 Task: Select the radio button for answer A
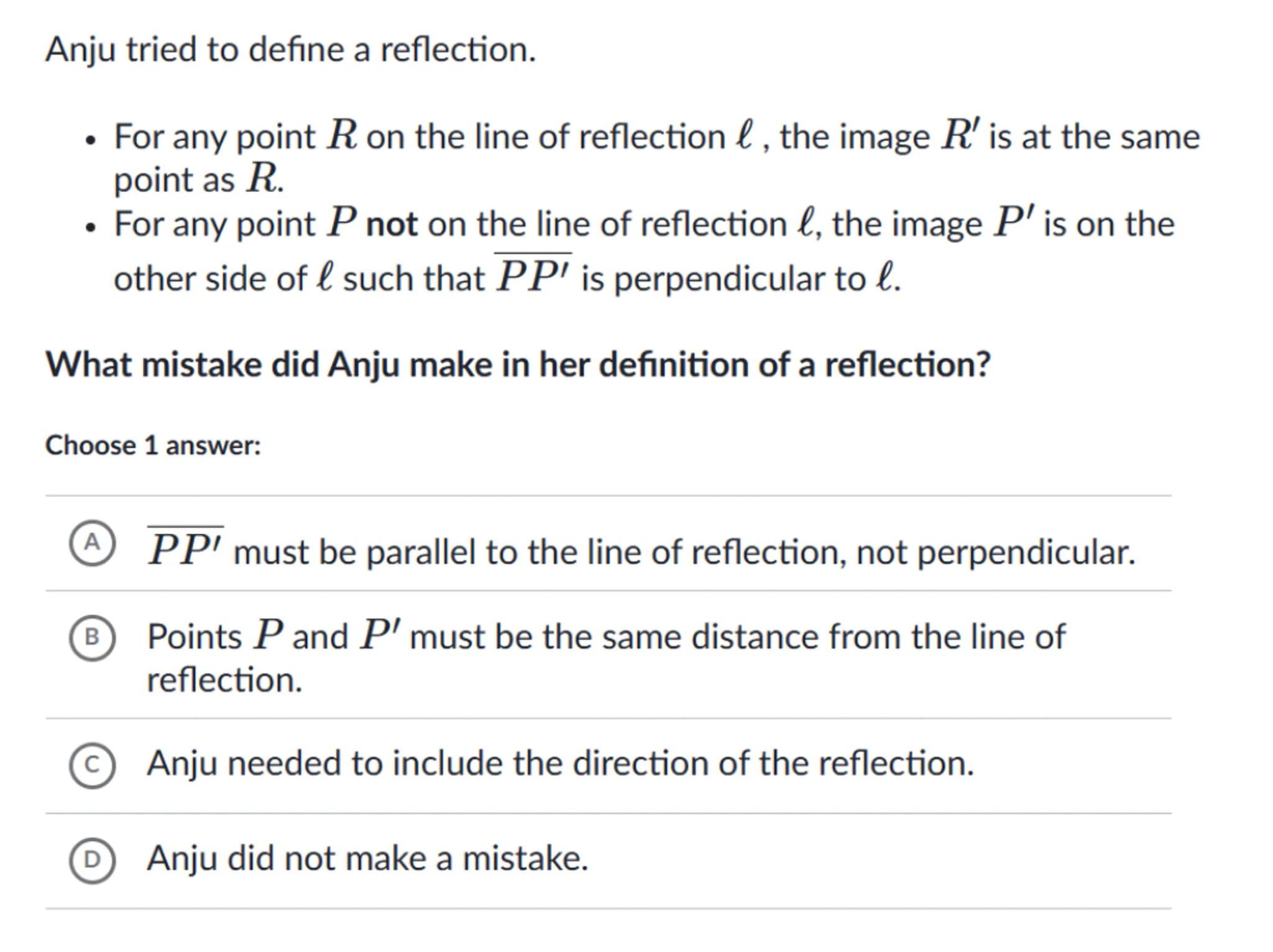tap(92, 543)
